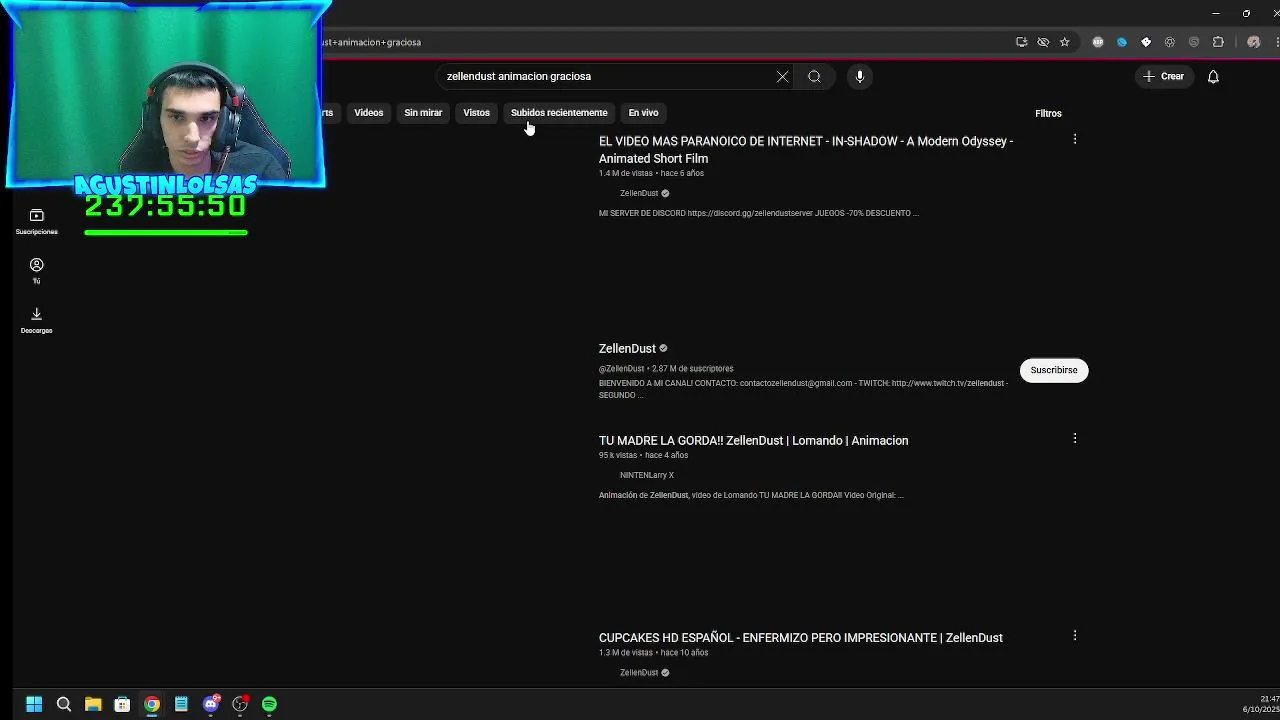Select the Vistos filter chip

pos(476,113)
